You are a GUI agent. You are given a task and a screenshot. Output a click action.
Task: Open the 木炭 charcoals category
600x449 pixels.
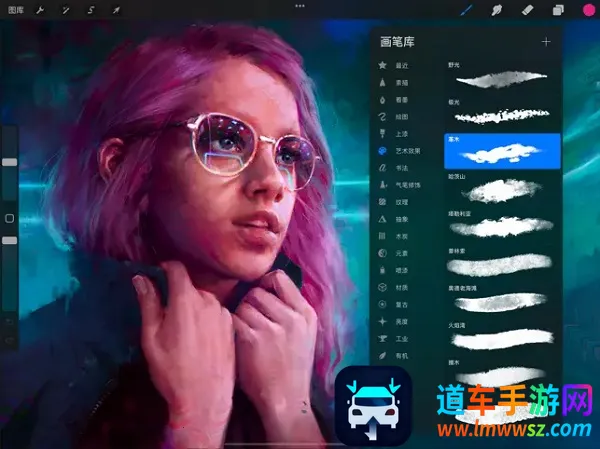393,236
